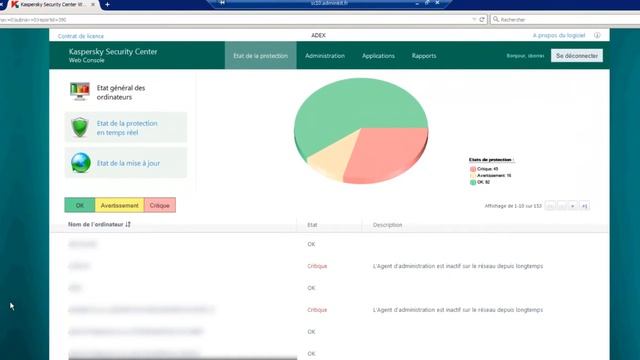The height and width of the screenshot is (360, 640).
Task: Click the Kaspersky tab favicon
Action: click(15, 4)
